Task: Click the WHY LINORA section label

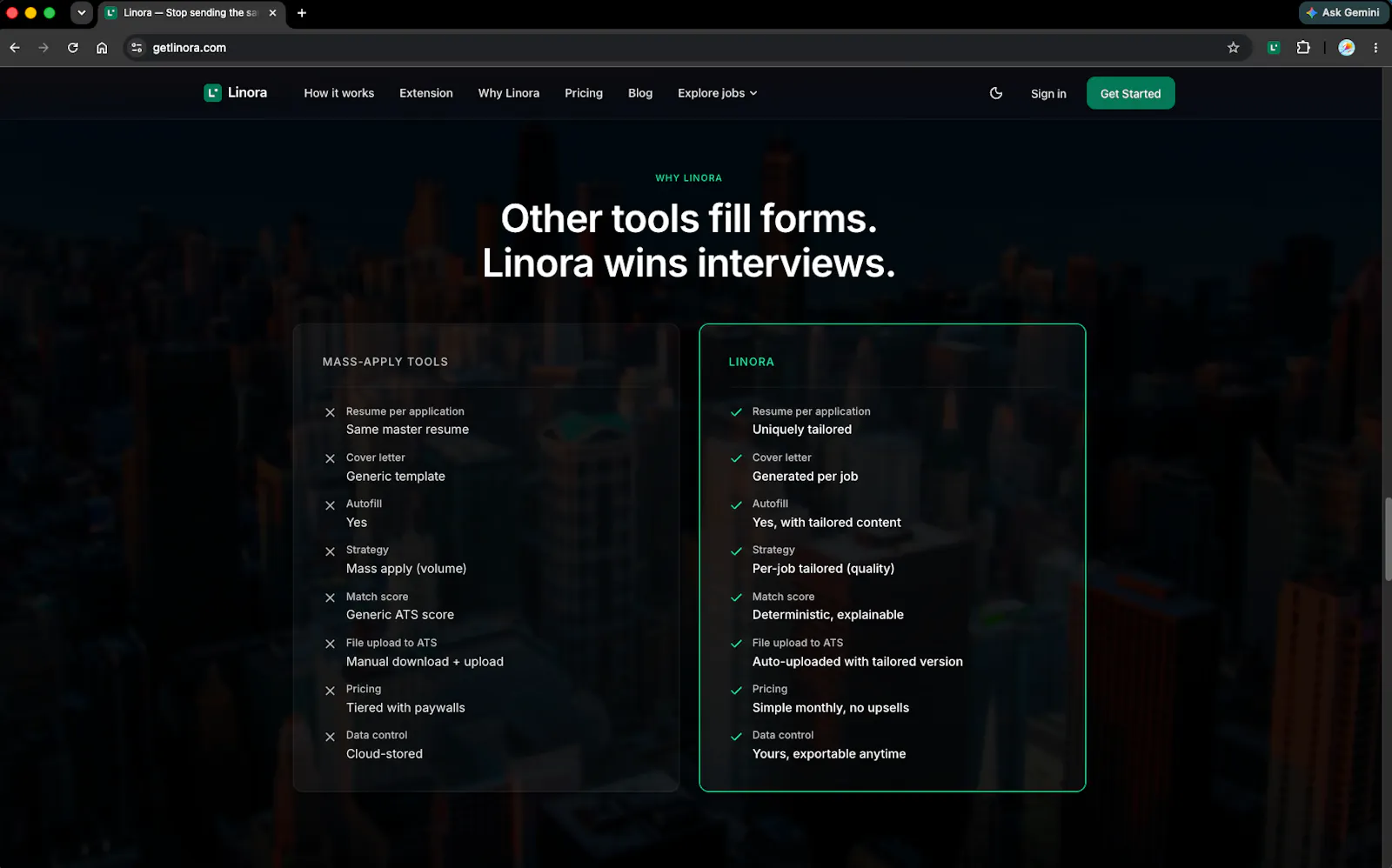Action: coord(689,178)
